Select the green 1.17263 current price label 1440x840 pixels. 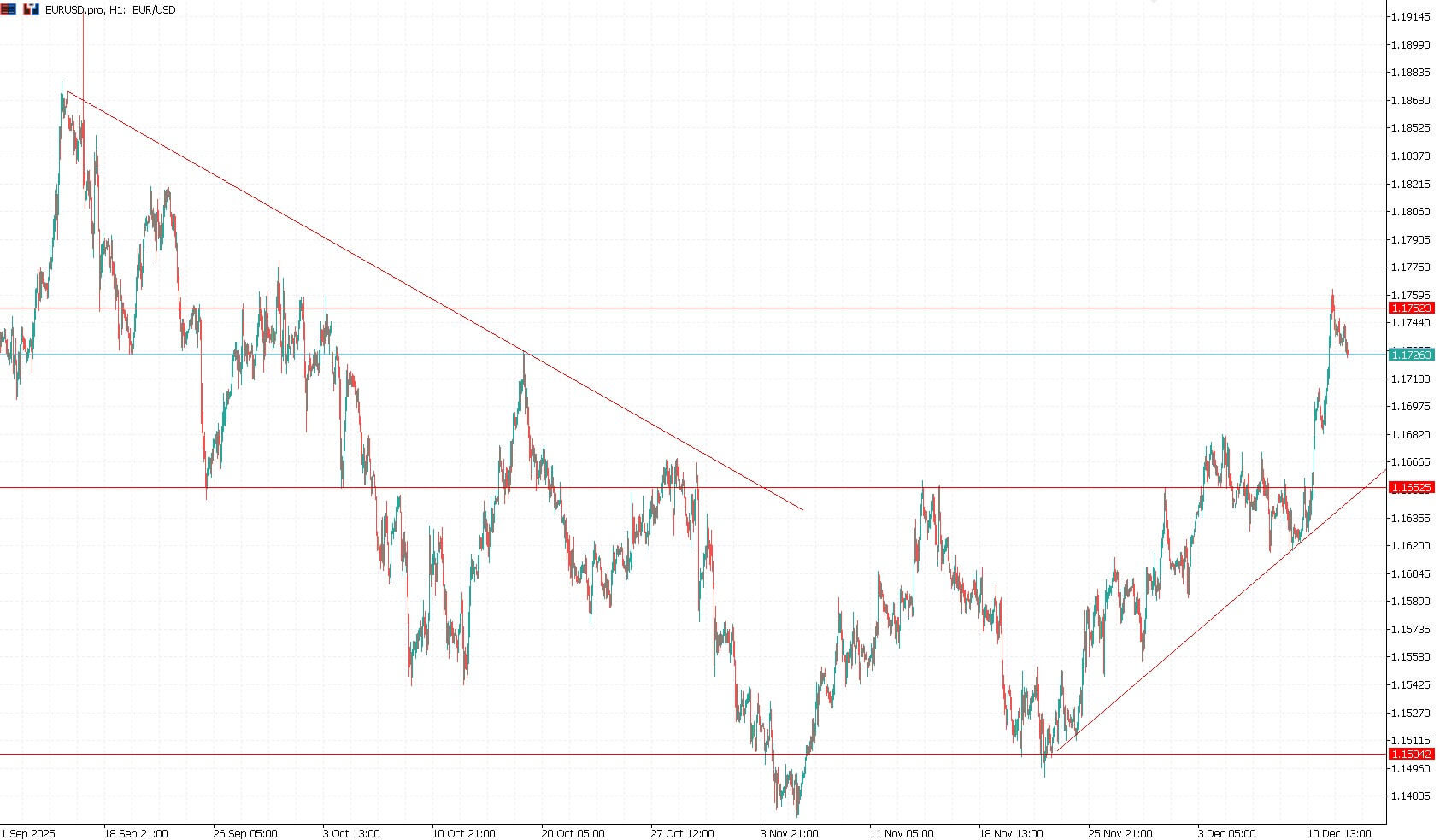tap(1411, 355)
